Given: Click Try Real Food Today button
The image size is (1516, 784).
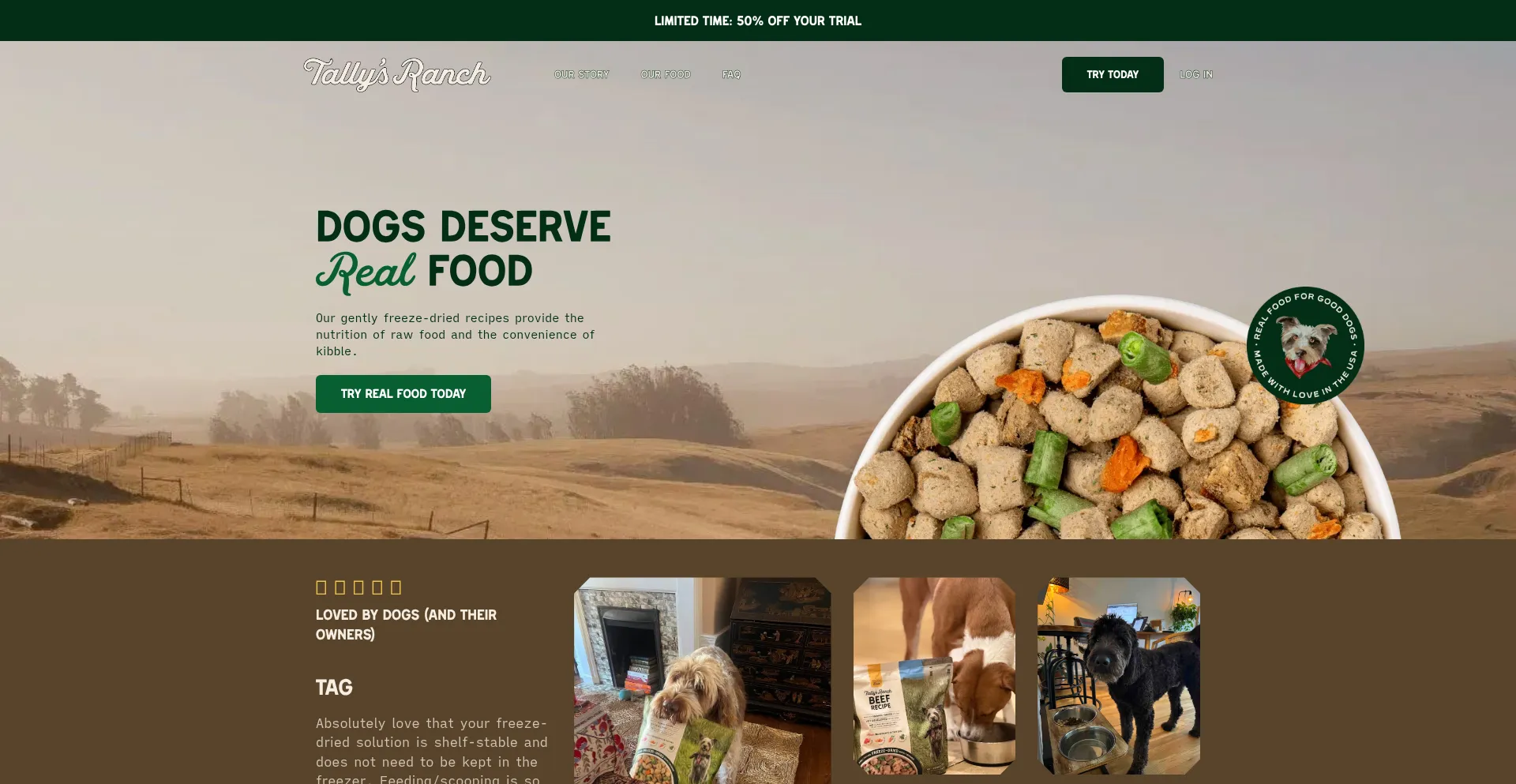Looking at the screenshot, I should 403,394.
